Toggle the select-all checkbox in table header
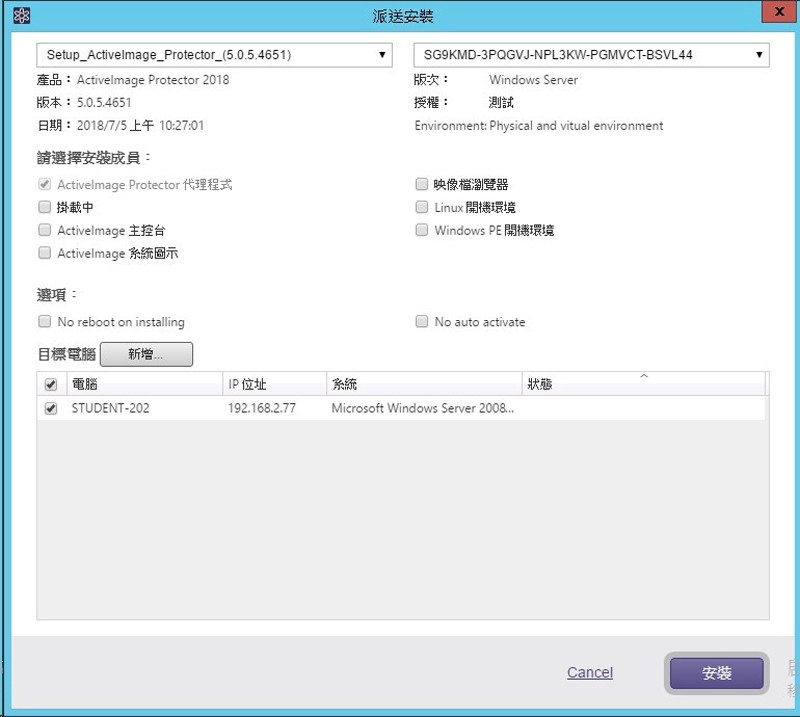This screenshot has height=717, width=800. click(51, 384)
